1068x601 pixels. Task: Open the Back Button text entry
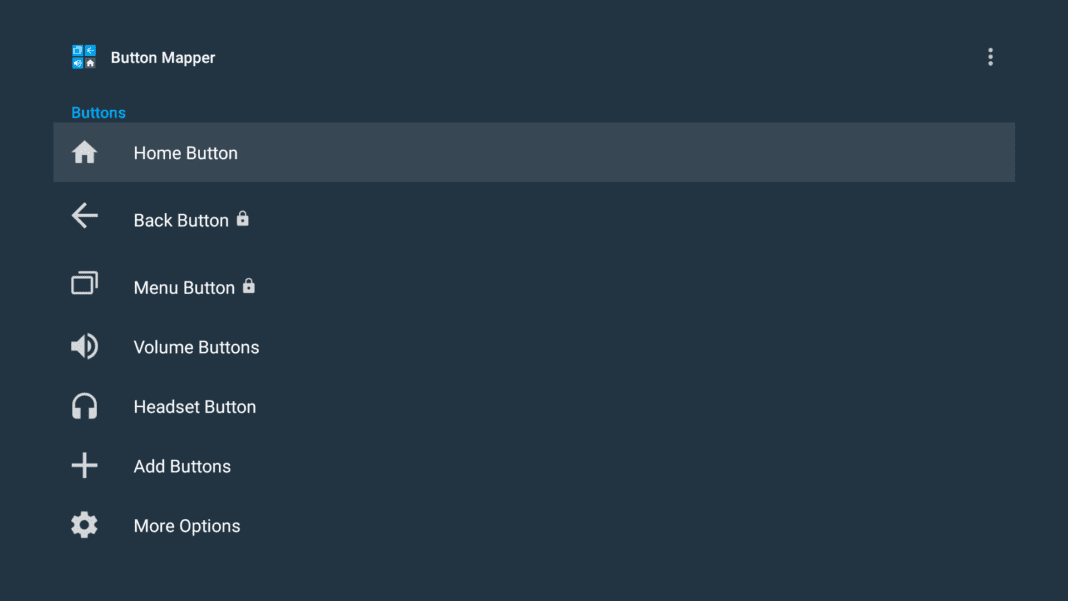click(x=181, y=220)
